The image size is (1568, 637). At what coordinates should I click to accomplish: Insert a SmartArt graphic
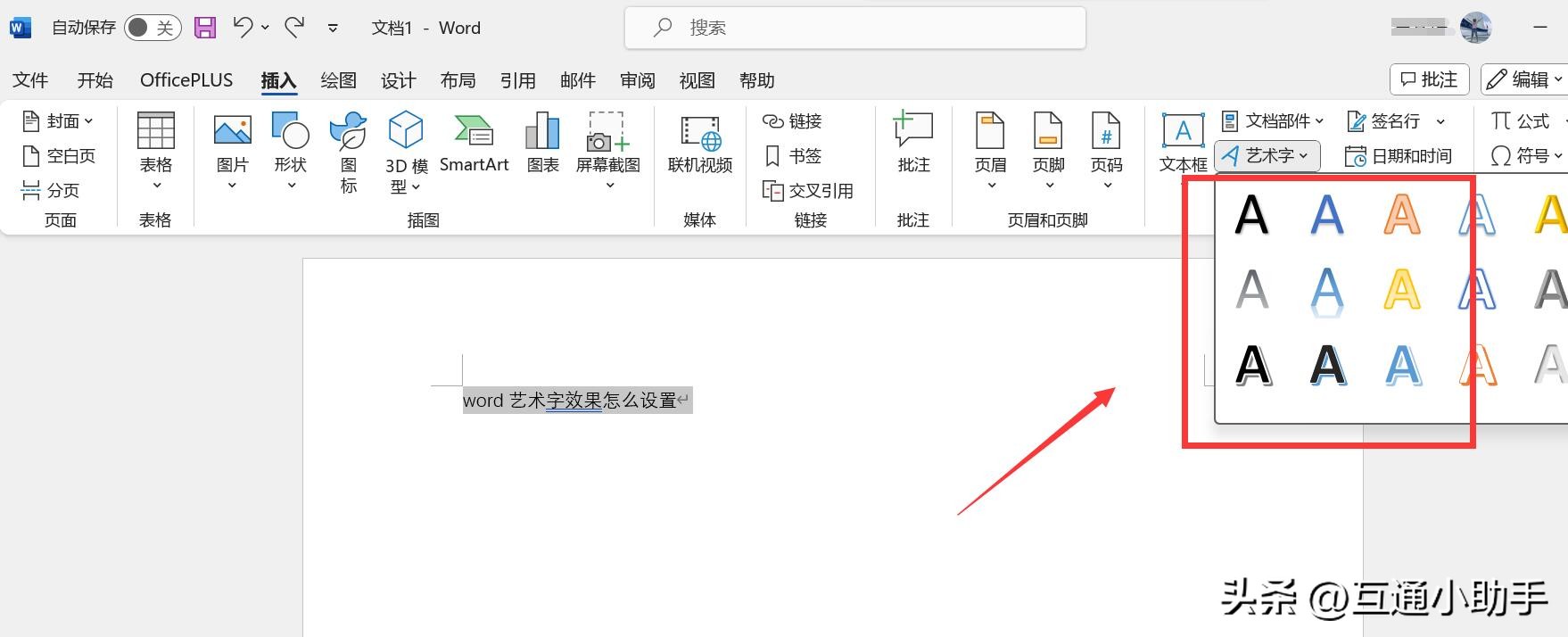(474, 143)
